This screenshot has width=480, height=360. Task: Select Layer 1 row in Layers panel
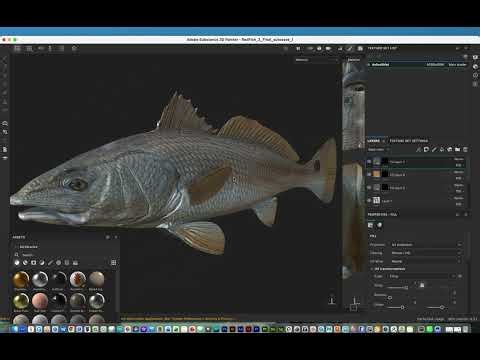[417, 201]
